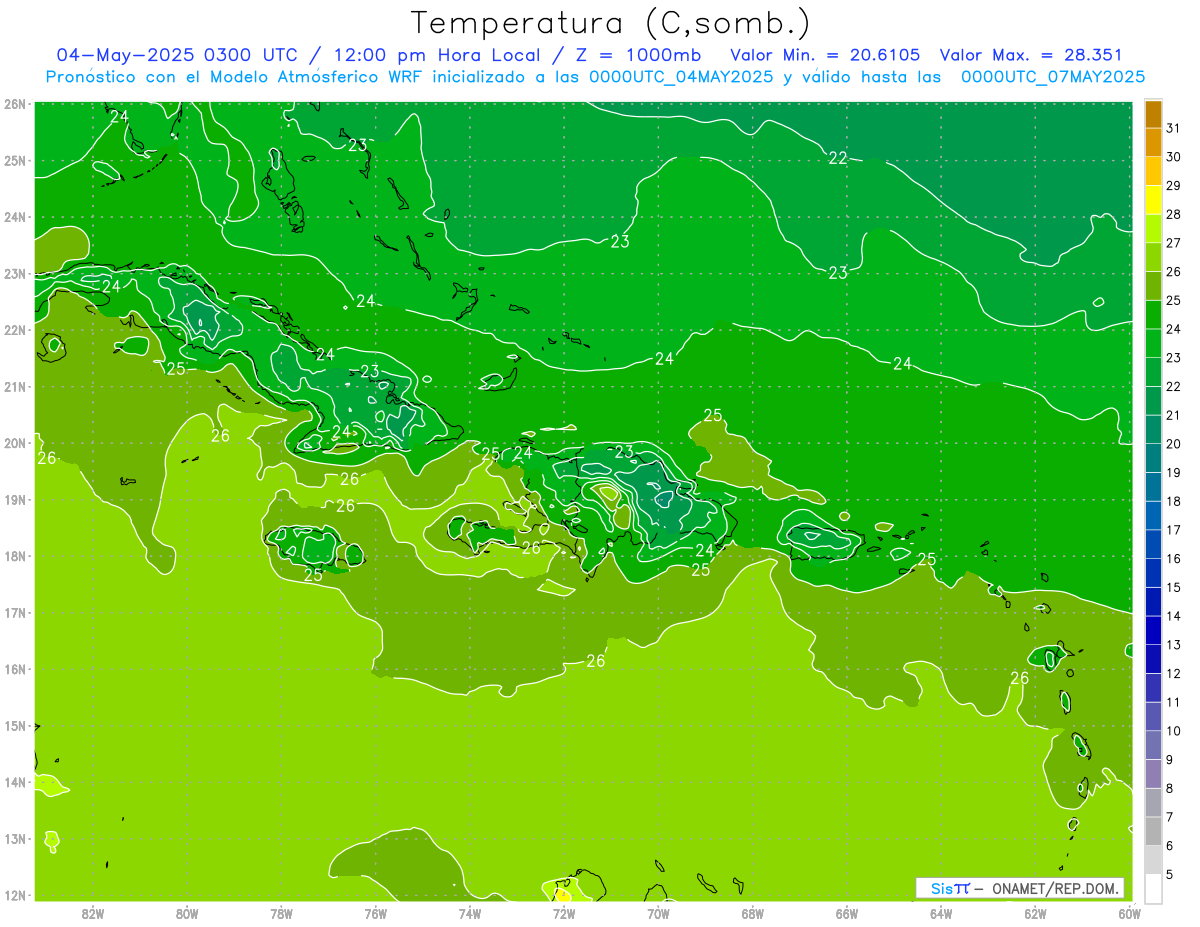Pick the purple swatch between 8 and 9
The image size is (1200, 927).
pos(1153,774)
